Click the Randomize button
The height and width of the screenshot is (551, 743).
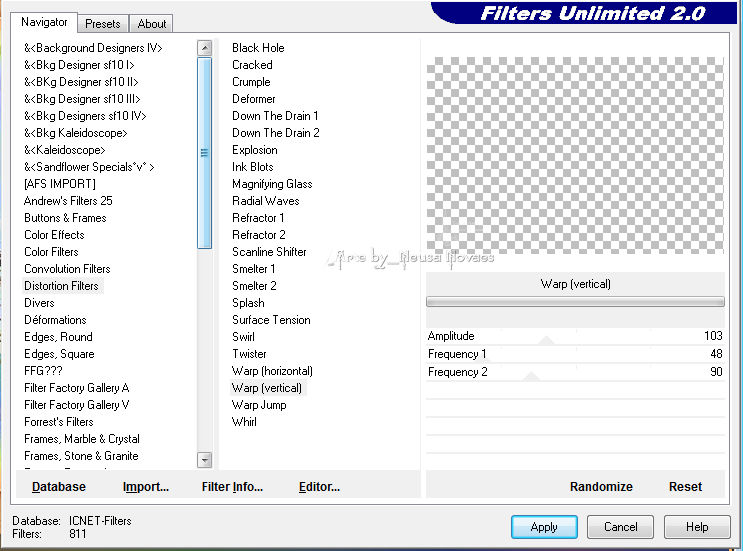[x=601, y=487]
